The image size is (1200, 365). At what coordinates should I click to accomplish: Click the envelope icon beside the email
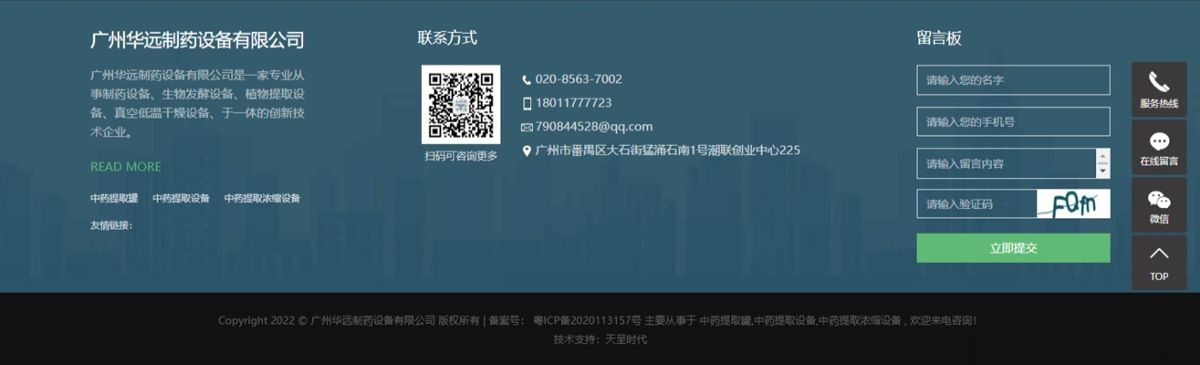point(527,127)
